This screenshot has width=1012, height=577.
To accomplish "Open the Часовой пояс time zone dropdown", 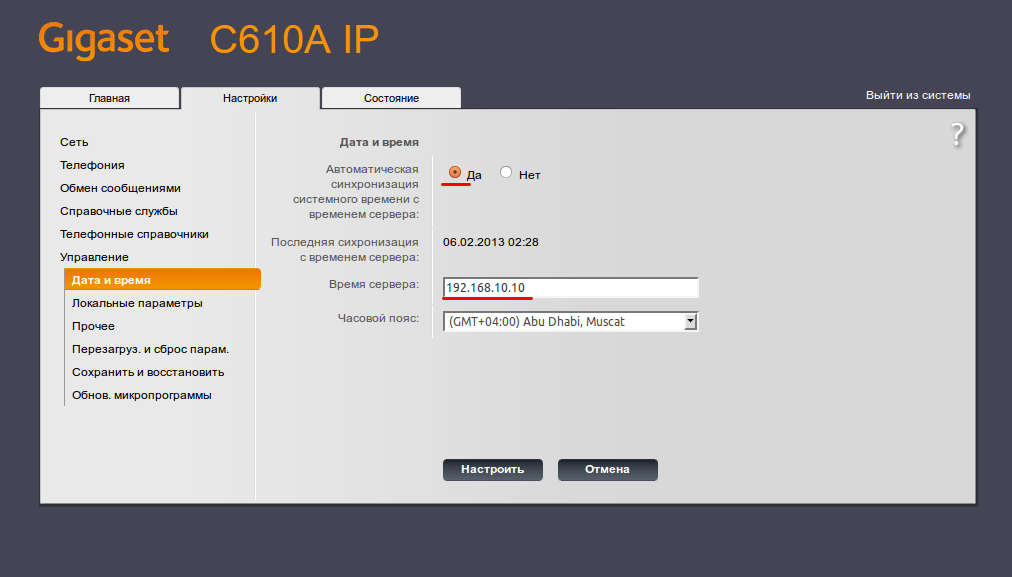I will point(571,321).
